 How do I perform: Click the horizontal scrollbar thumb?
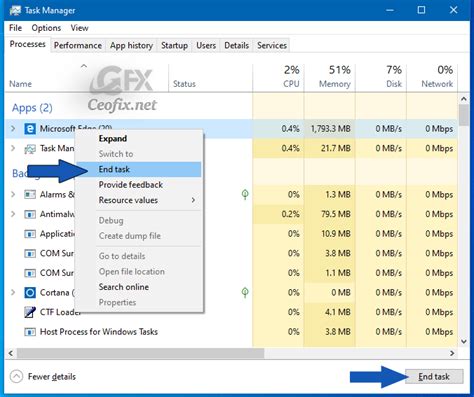coord(140,353)
